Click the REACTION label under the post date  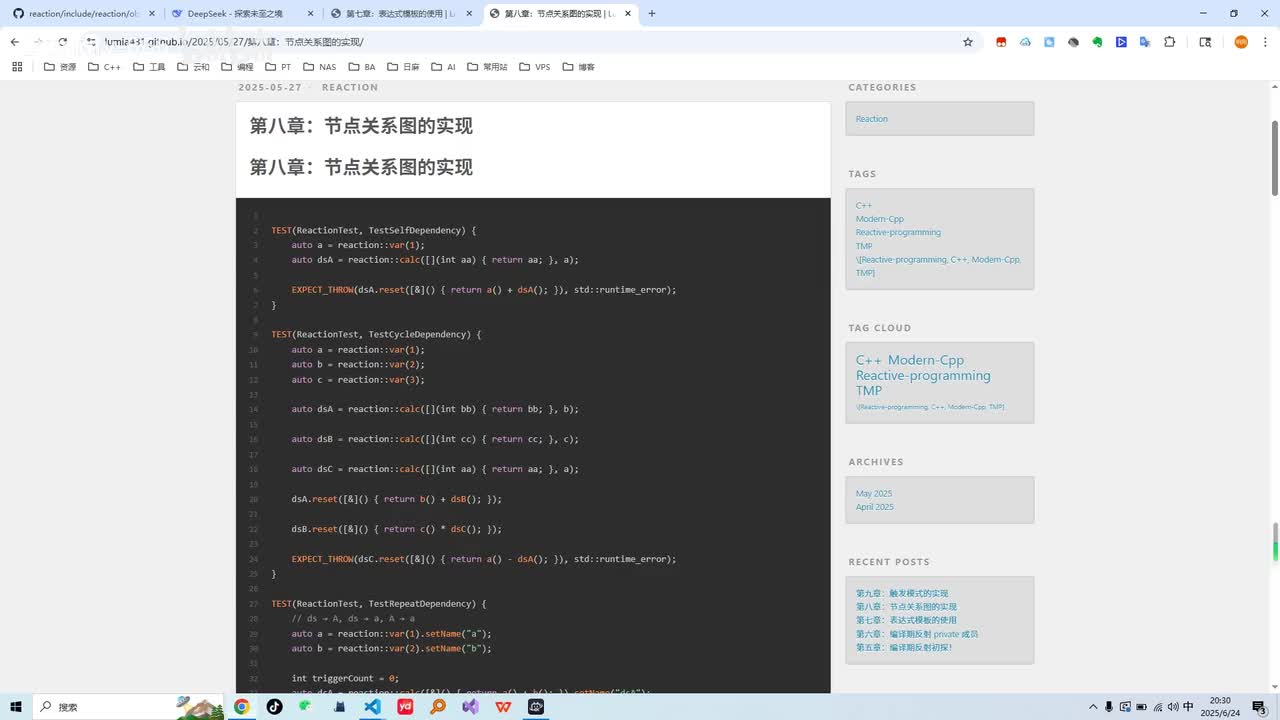point(349,88)
